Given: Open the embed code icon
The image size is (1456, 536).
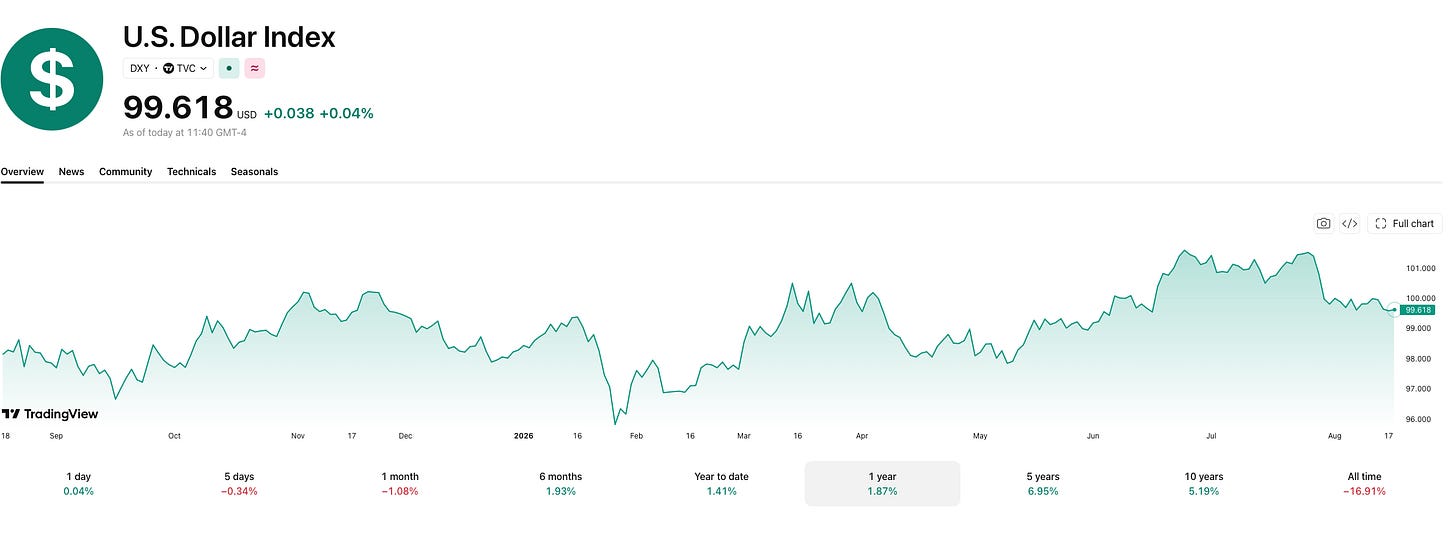Looking at the screenshot, I should [x=1349, y=223].
